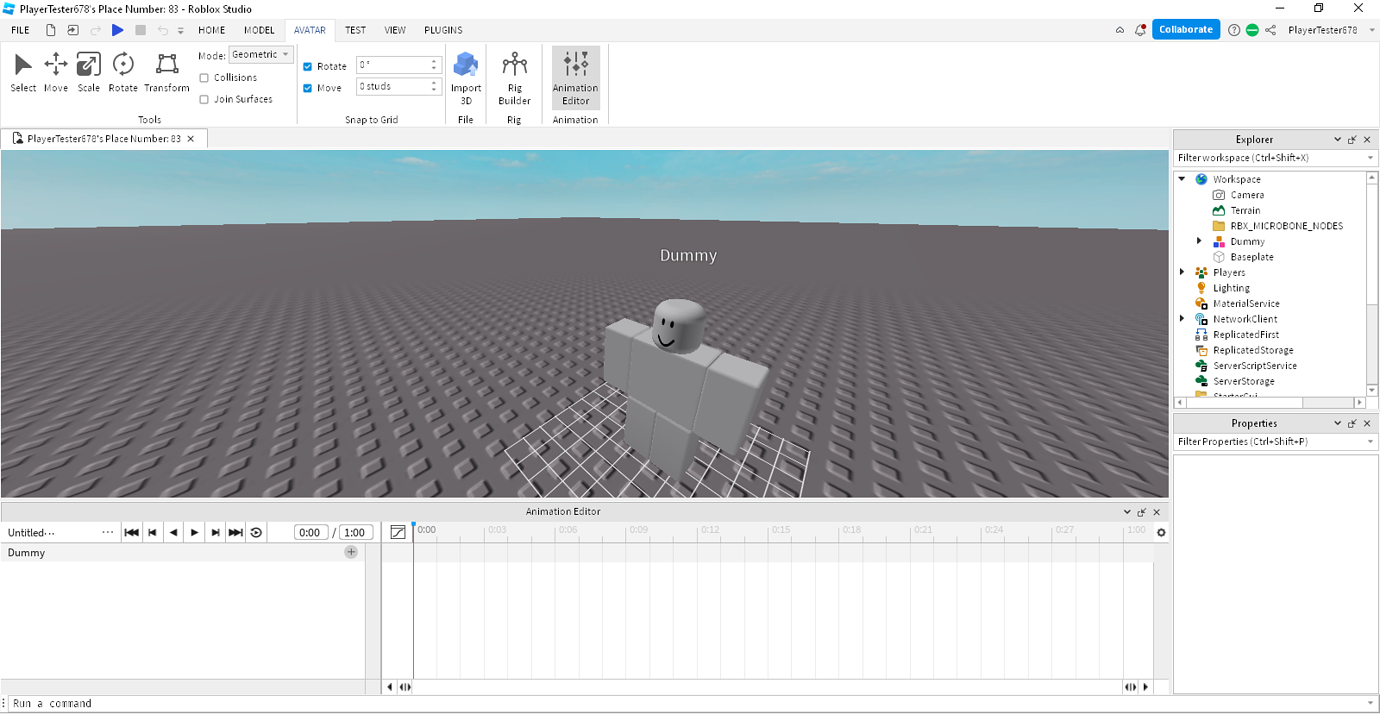The height and width of the screenshot is (720, 1380).
Task: Switch to the TEST ribbon tab
Action: pos(355,30)
